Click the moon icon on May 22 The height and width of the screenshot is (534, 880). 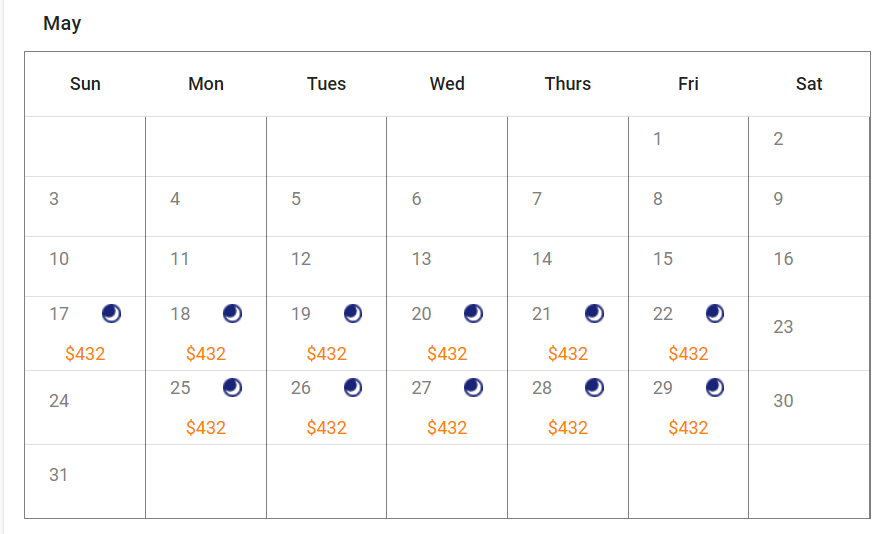[714, 314]
